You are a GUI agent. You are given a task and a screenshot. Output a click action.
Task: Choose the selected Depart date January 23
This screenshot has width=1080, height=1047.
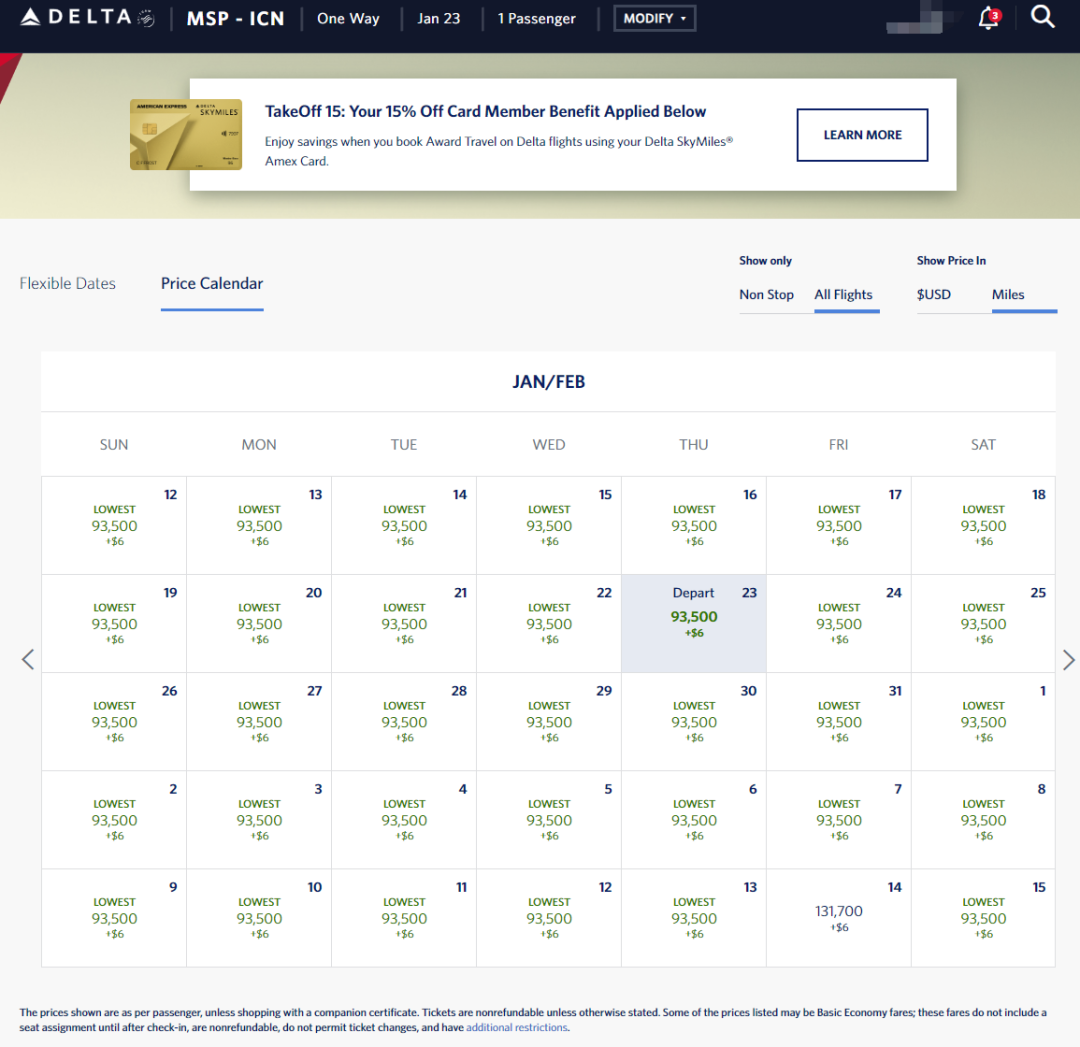coord(694,623)
